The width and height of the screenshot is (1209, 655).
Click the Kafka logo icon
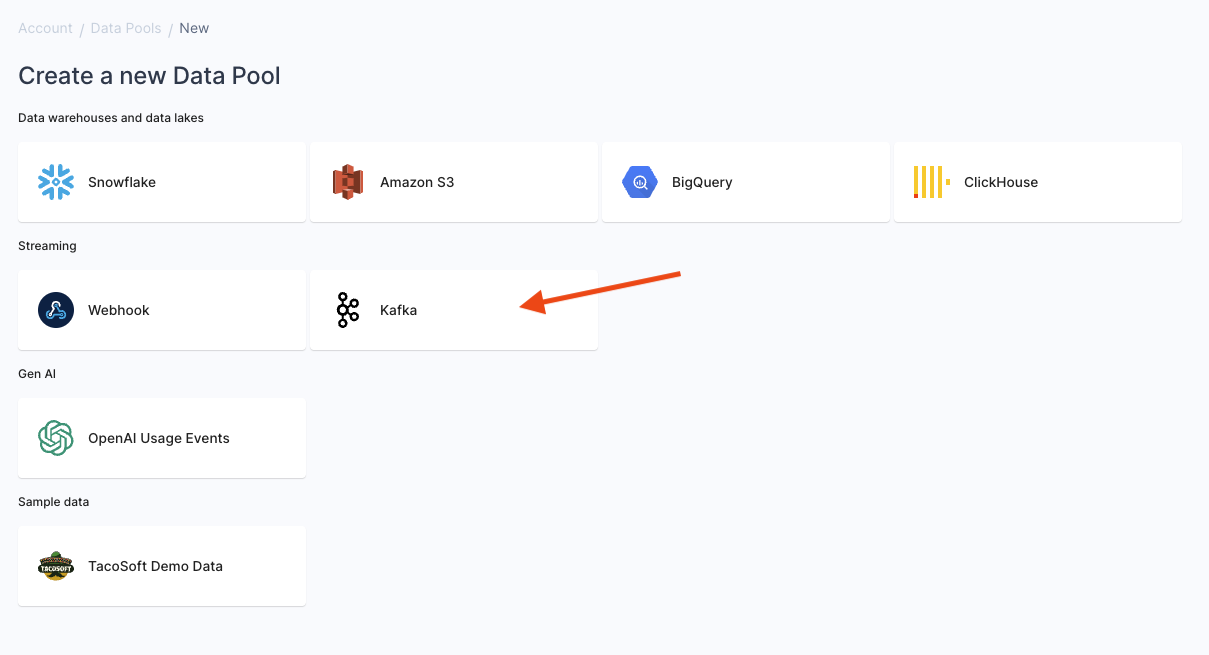pyautogui.click(x=347, y=310)
